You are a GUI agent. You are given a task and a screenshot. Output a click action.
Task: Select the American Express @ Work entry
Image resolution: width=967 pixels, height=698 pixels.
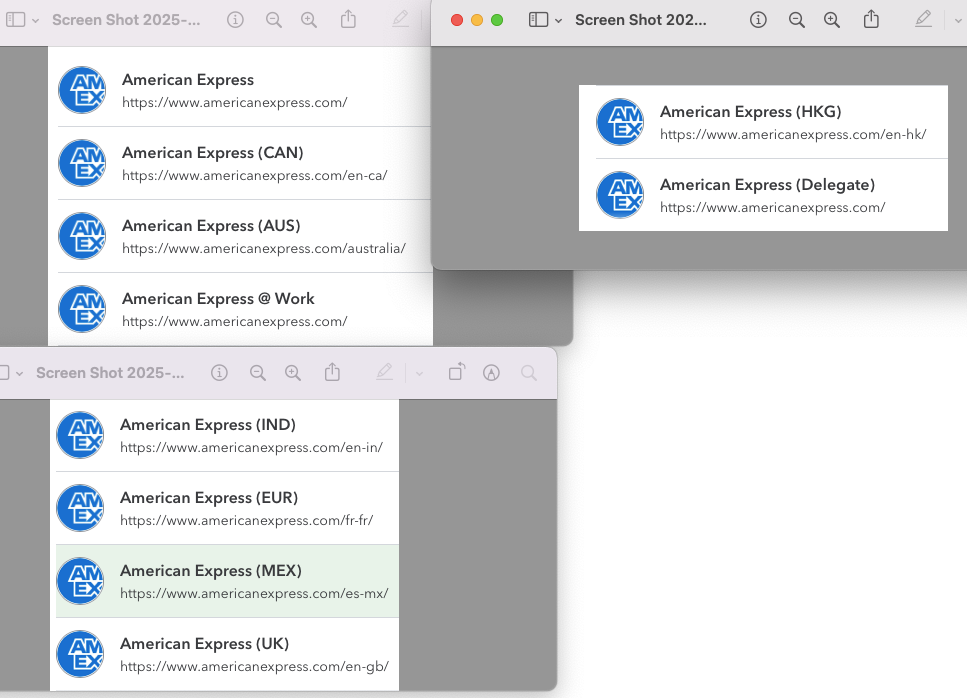tap(241, 309)
